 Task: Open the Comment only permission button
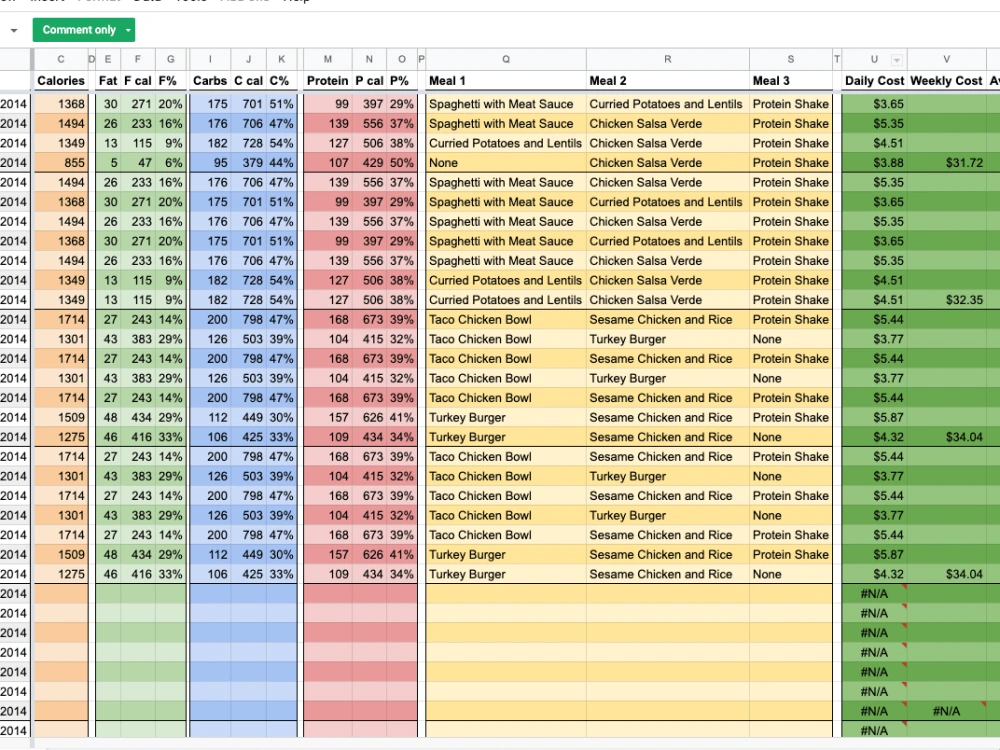coord(84,30)
